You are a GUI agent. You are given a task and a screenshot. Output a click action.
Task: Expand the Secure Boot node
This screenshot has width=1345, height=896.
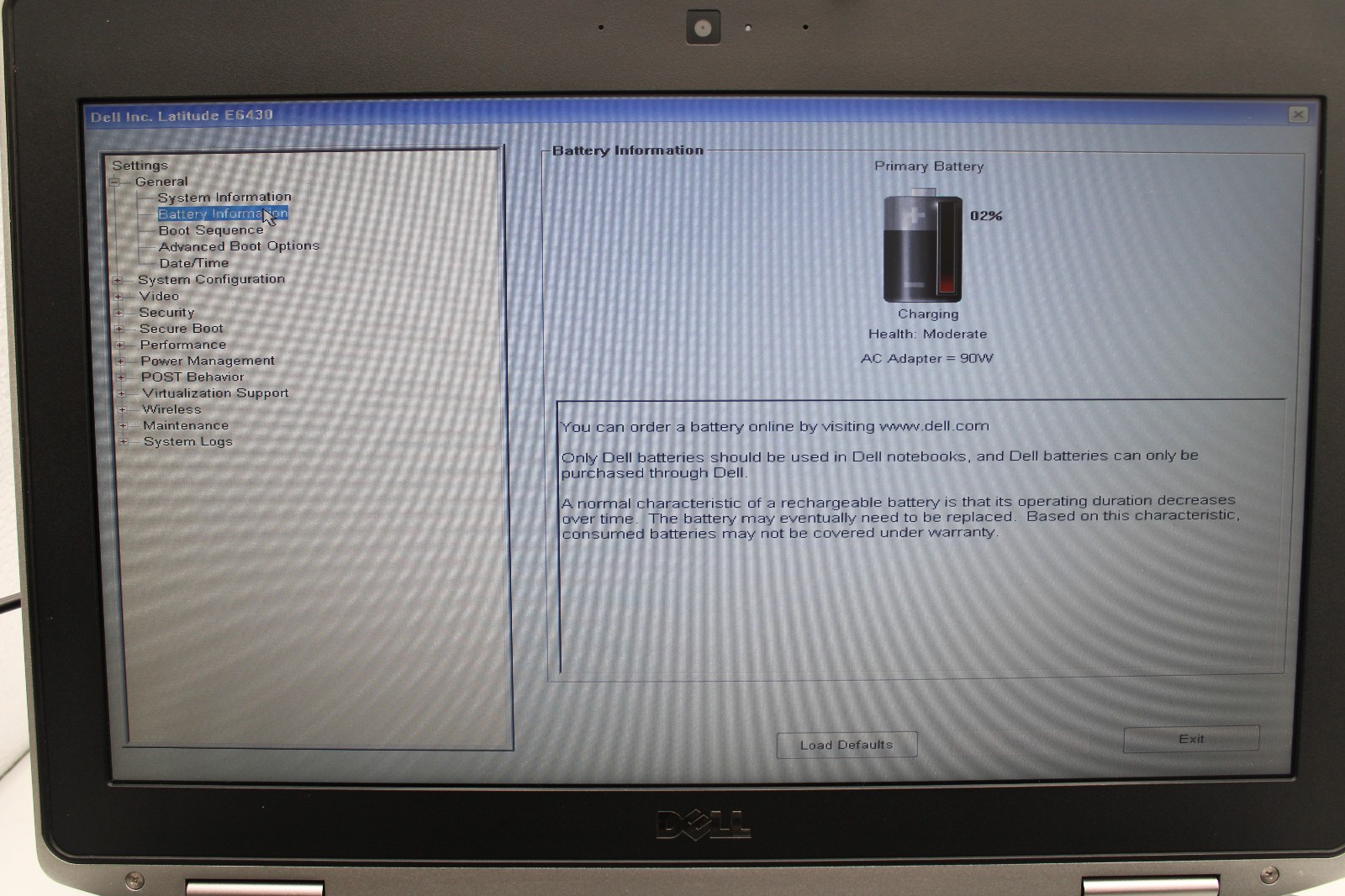coord(119,329)
